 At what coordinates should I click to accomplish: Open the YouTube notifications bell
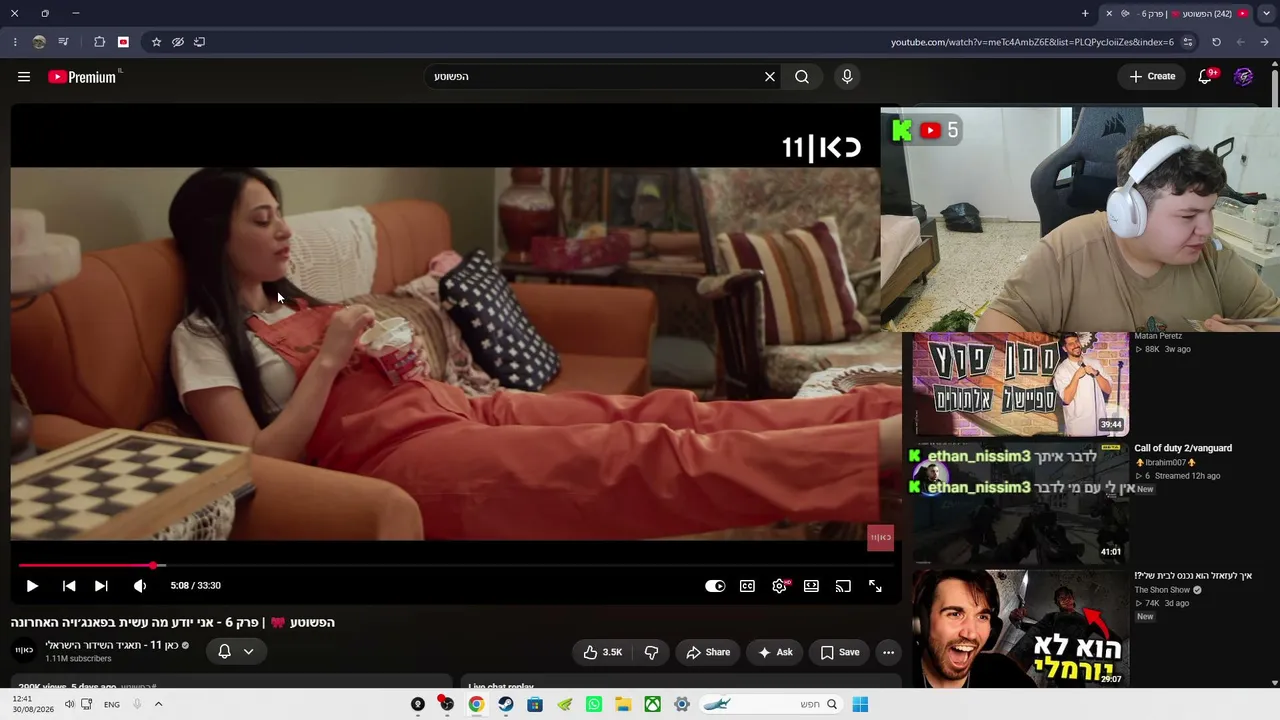tap(1206, 77)
